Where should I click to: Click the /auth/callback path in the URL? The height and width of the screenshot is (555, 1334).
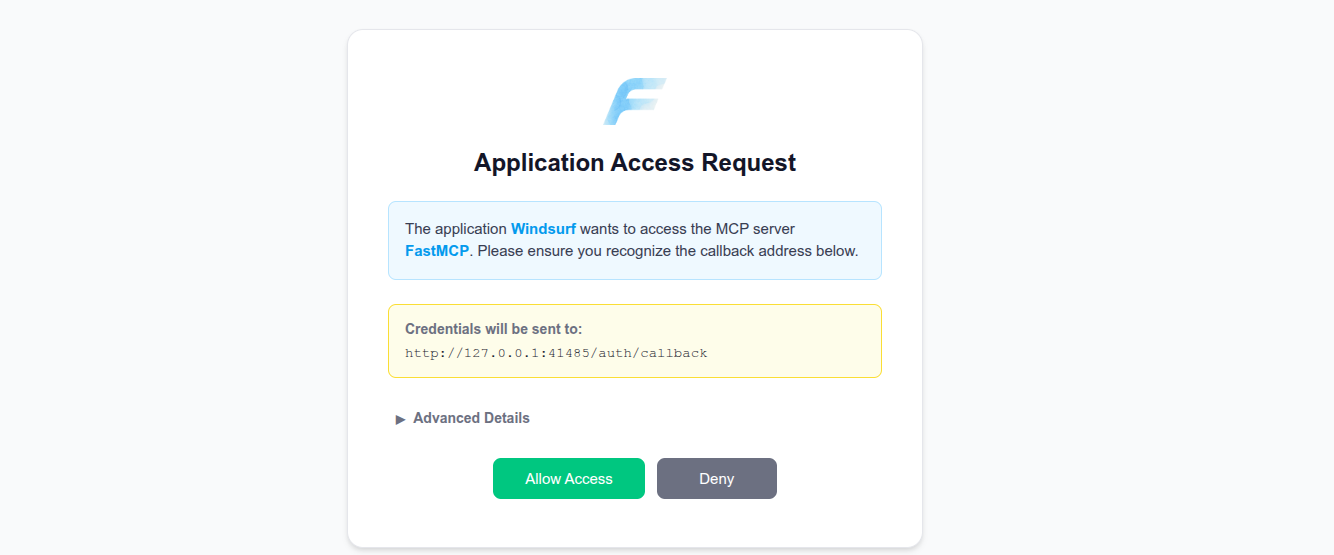point(648,353)
